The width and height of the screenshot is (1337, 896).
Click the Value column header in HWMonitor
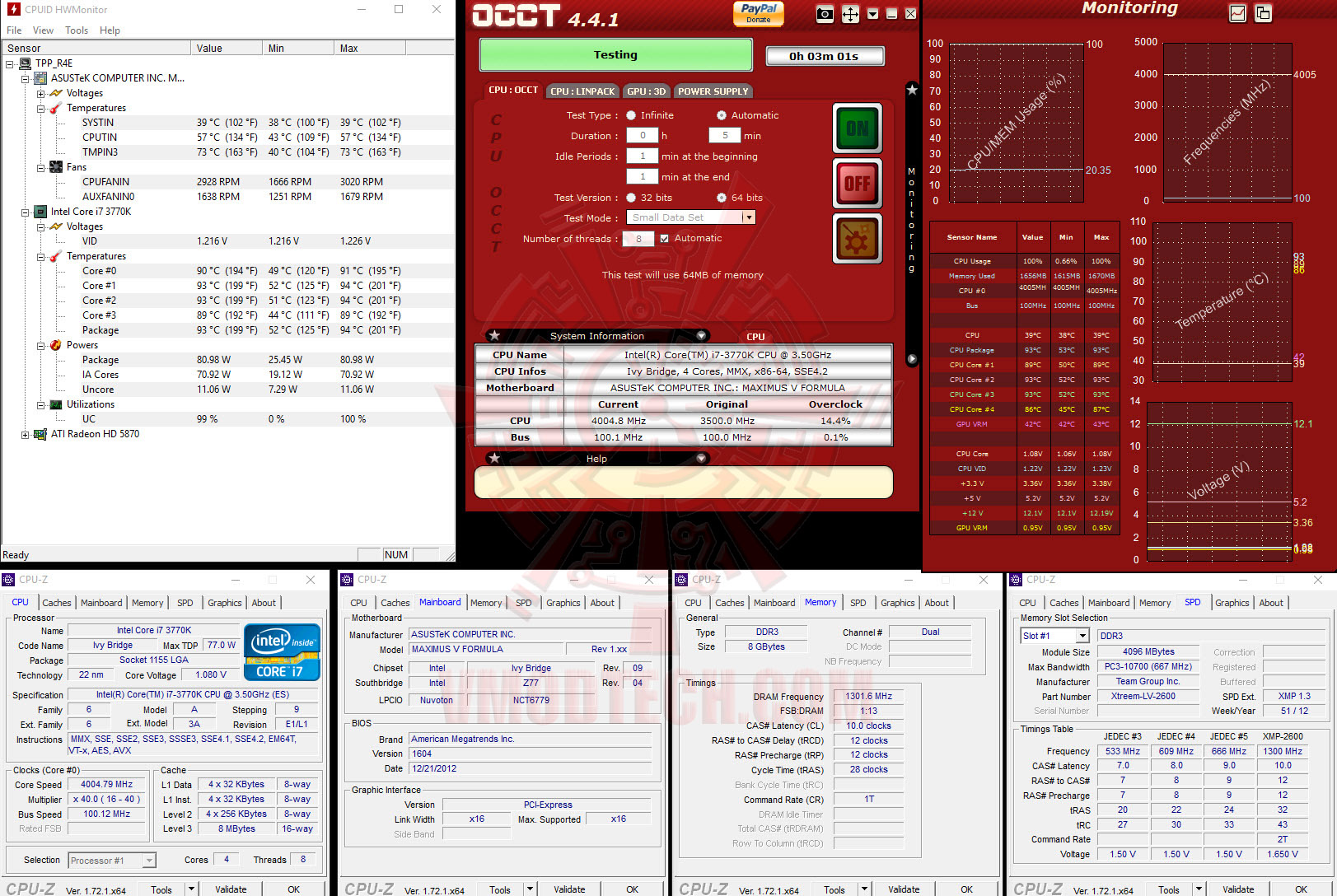227,49
